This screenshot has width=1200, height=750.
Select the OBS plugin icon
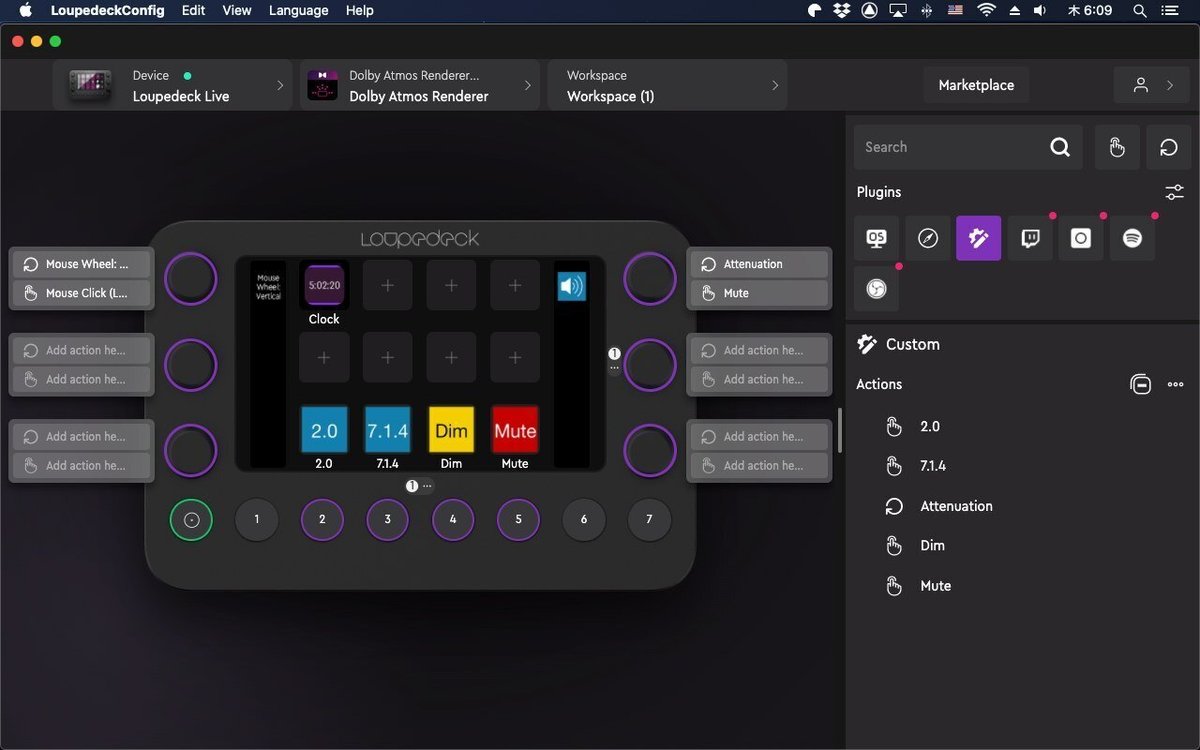click(876, 289)
